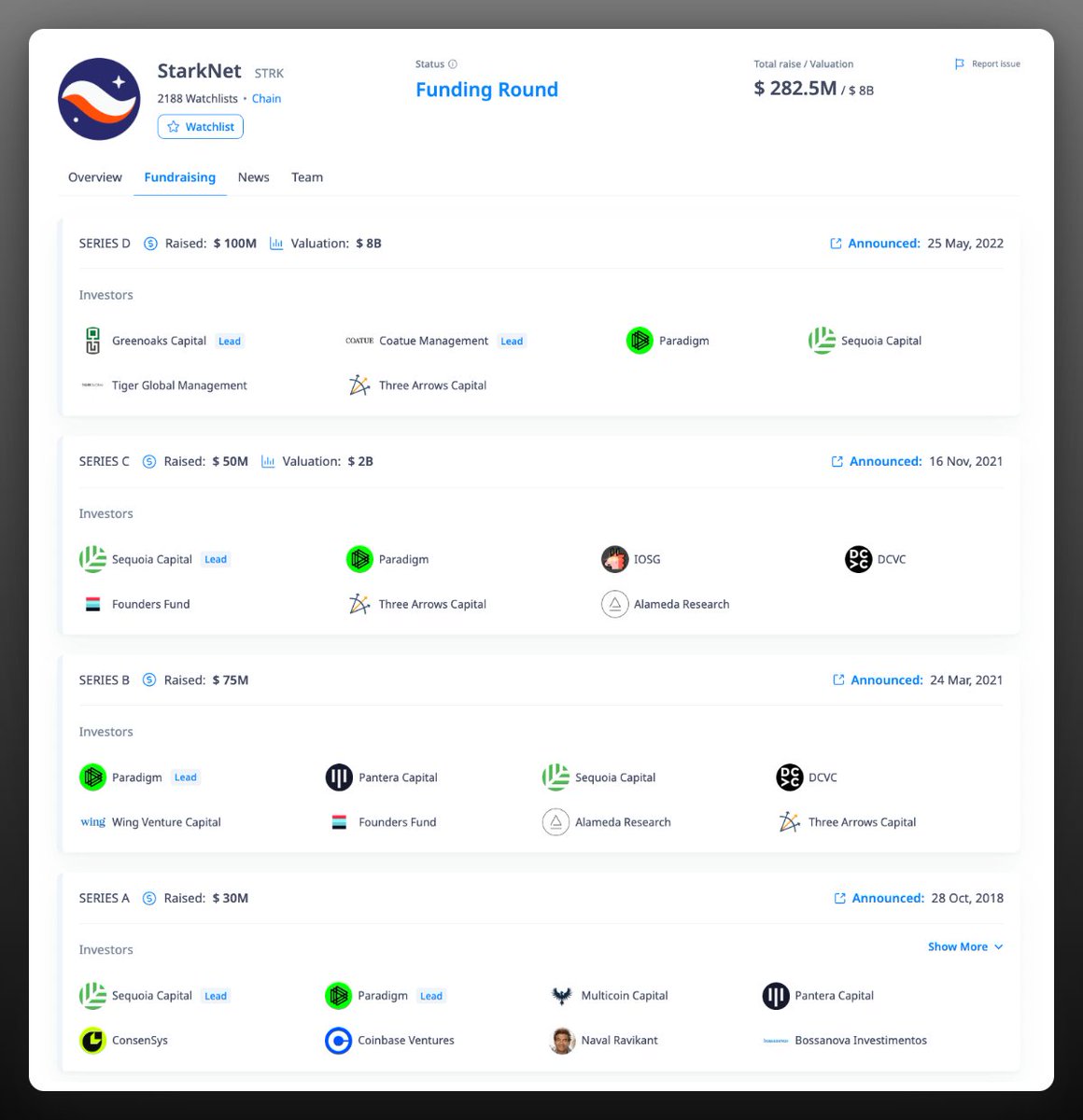Viewport: 1083px width, 1120px height.
Task: Open Coatue Management investor name
Action: (x=433, y=341)
